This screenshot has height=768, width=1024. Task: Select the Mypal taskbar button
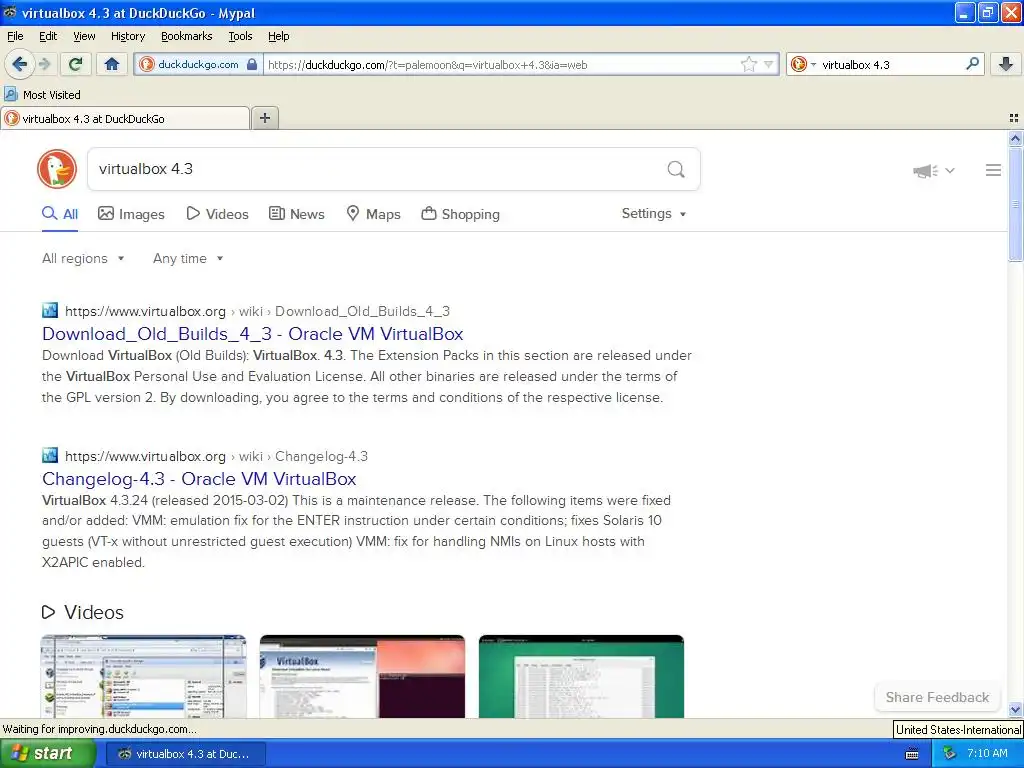[x=185, y=754]
